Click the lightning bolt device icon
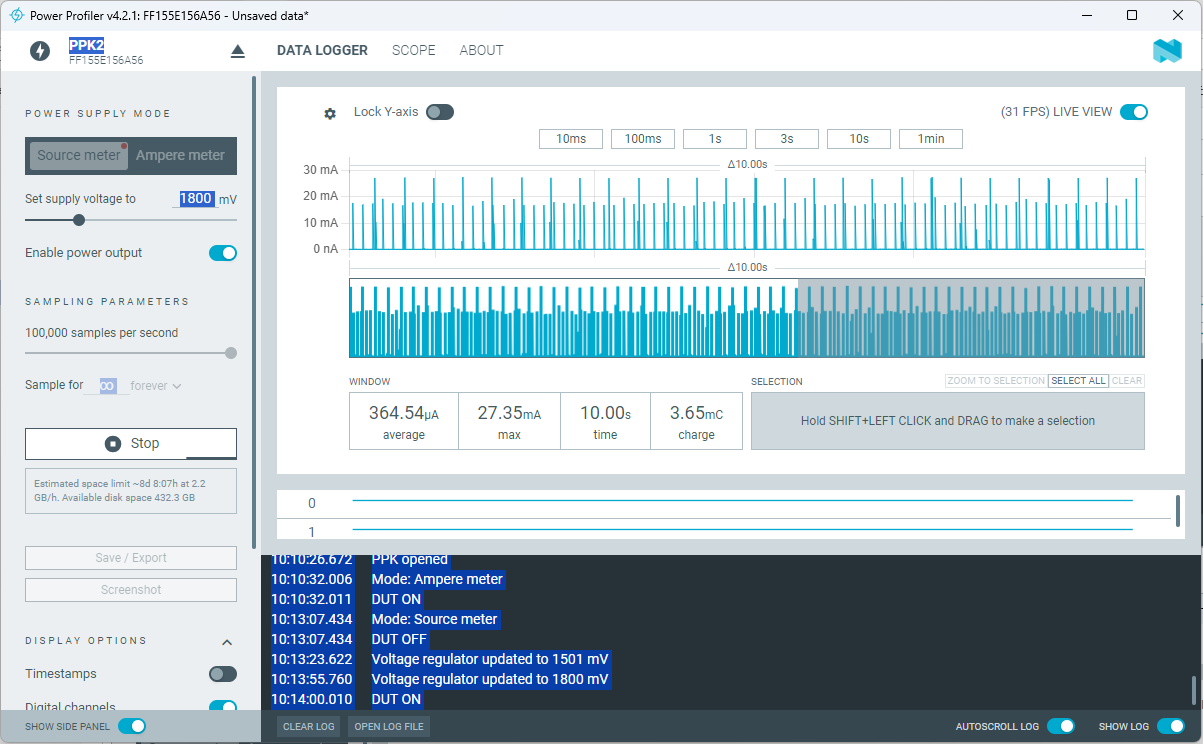1203x744 pixels. [40, 51]
